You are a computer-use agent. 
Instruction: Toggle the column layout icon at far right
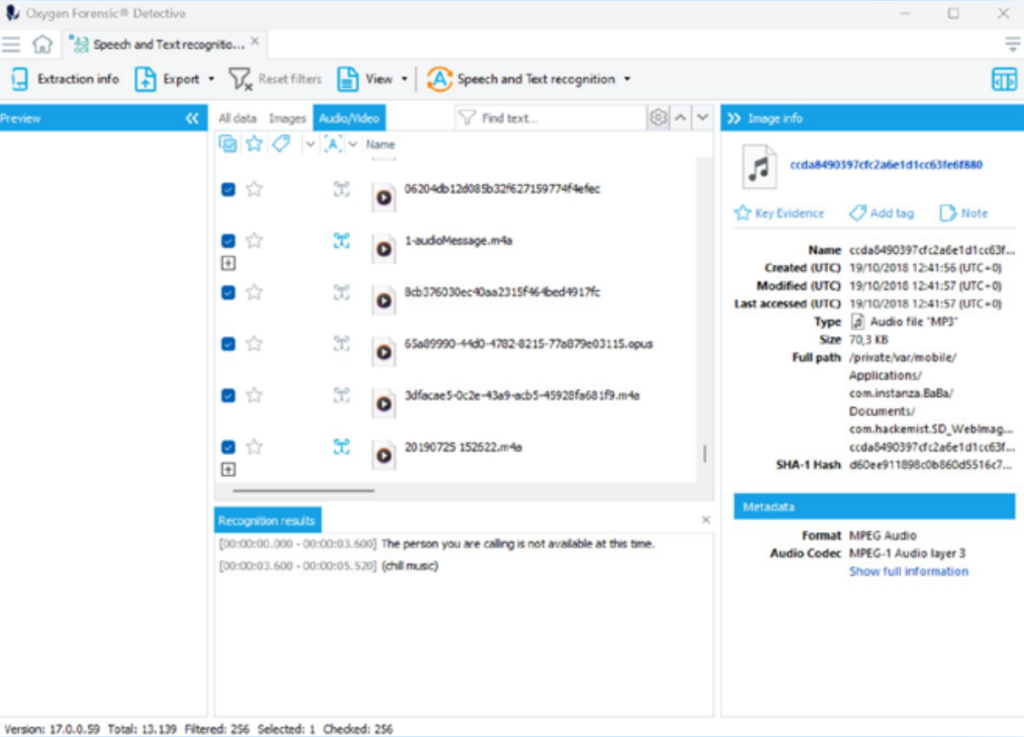1003,80
